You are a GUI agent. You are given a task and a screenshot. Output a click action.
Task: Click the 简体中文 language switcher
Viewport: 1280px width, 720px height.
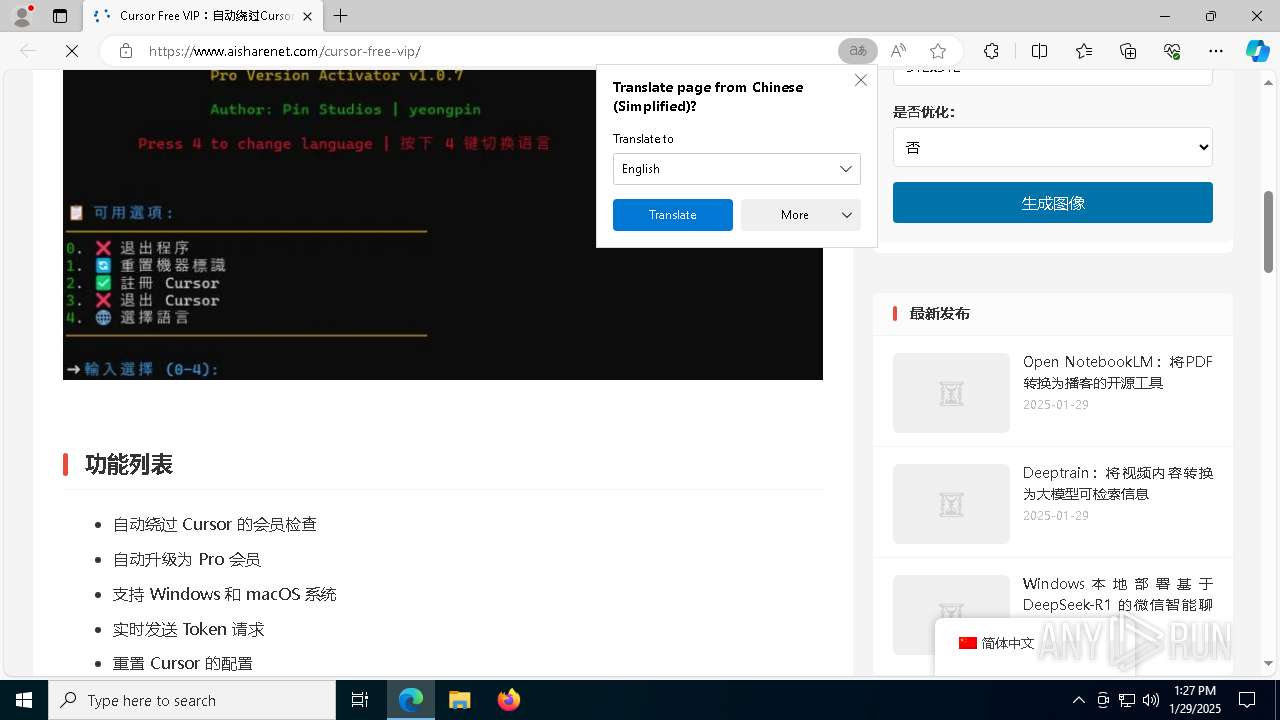coord(996,644)
